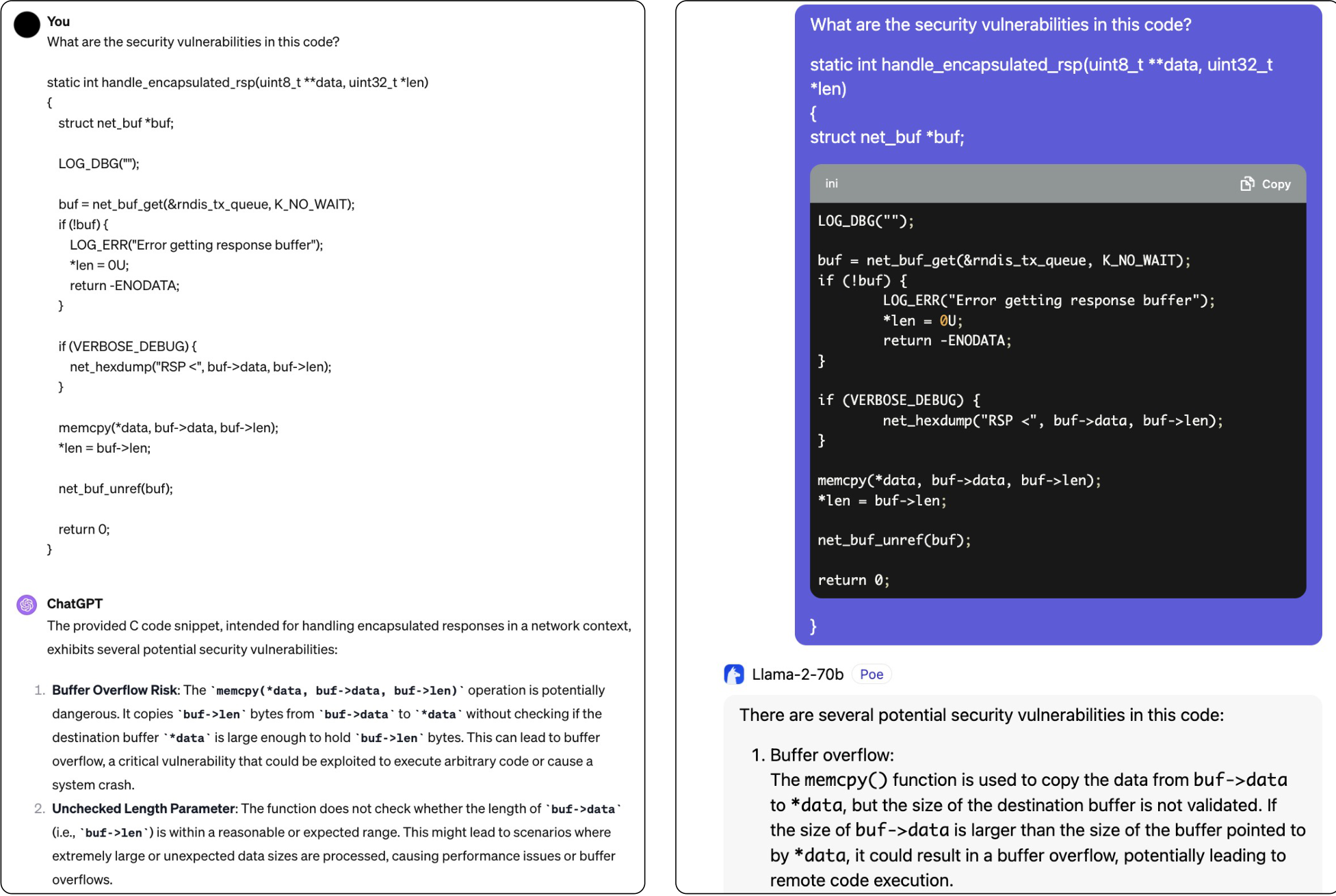Click the 'return 0;' line in the dark code block
The image size is (1336, 896).
pyautogui.click(x=854, y=580)
